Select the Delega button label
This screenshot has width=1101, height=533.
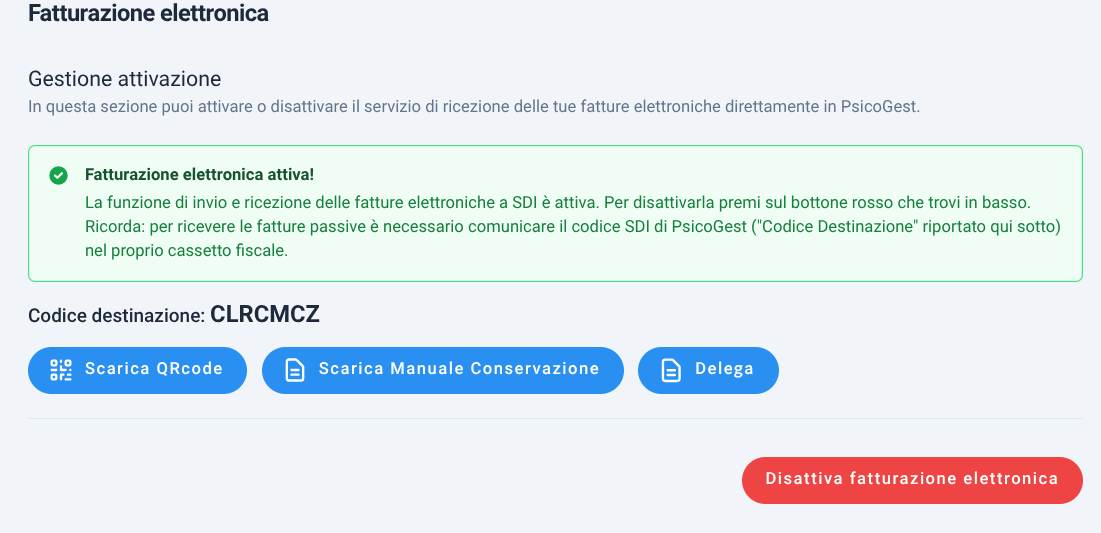click(724, 369)
